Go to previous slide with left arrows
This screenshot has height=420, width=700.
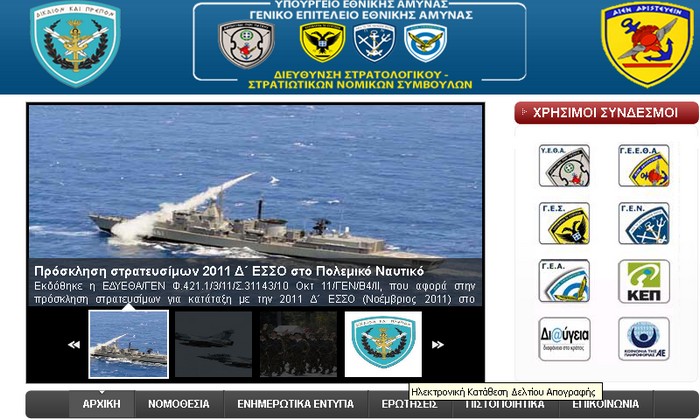tap(74, 345)
